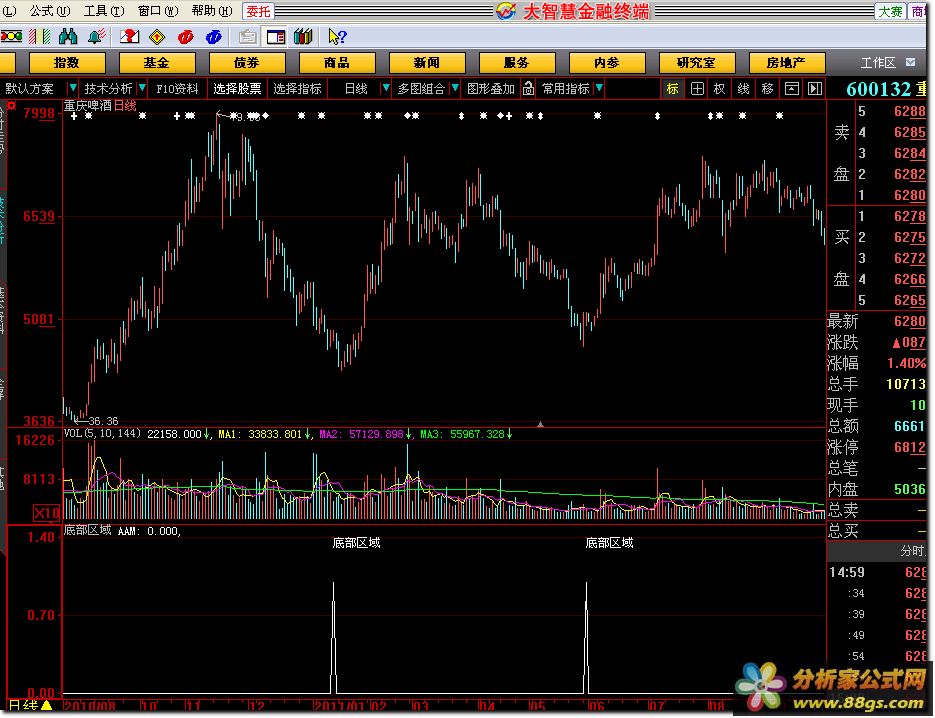The height and width of the screenshot is (718, 935).
Task: Expand the 技术分析 dropdown arrow
Action: point(142,89)
